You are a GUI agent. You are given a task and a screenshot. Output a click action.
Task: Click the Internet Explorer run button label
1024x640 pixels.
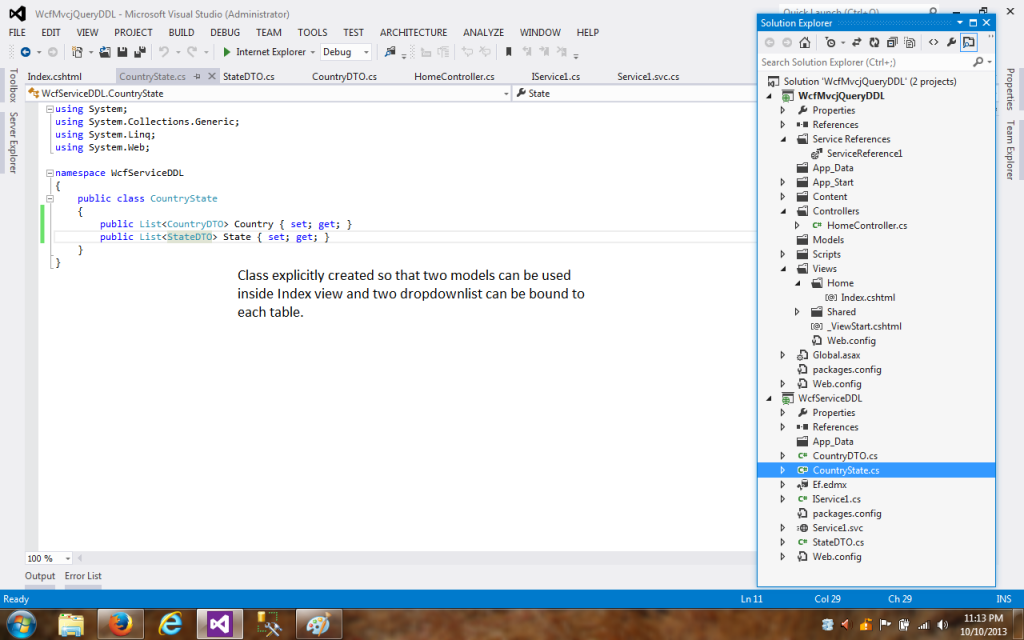coord(270,52)
